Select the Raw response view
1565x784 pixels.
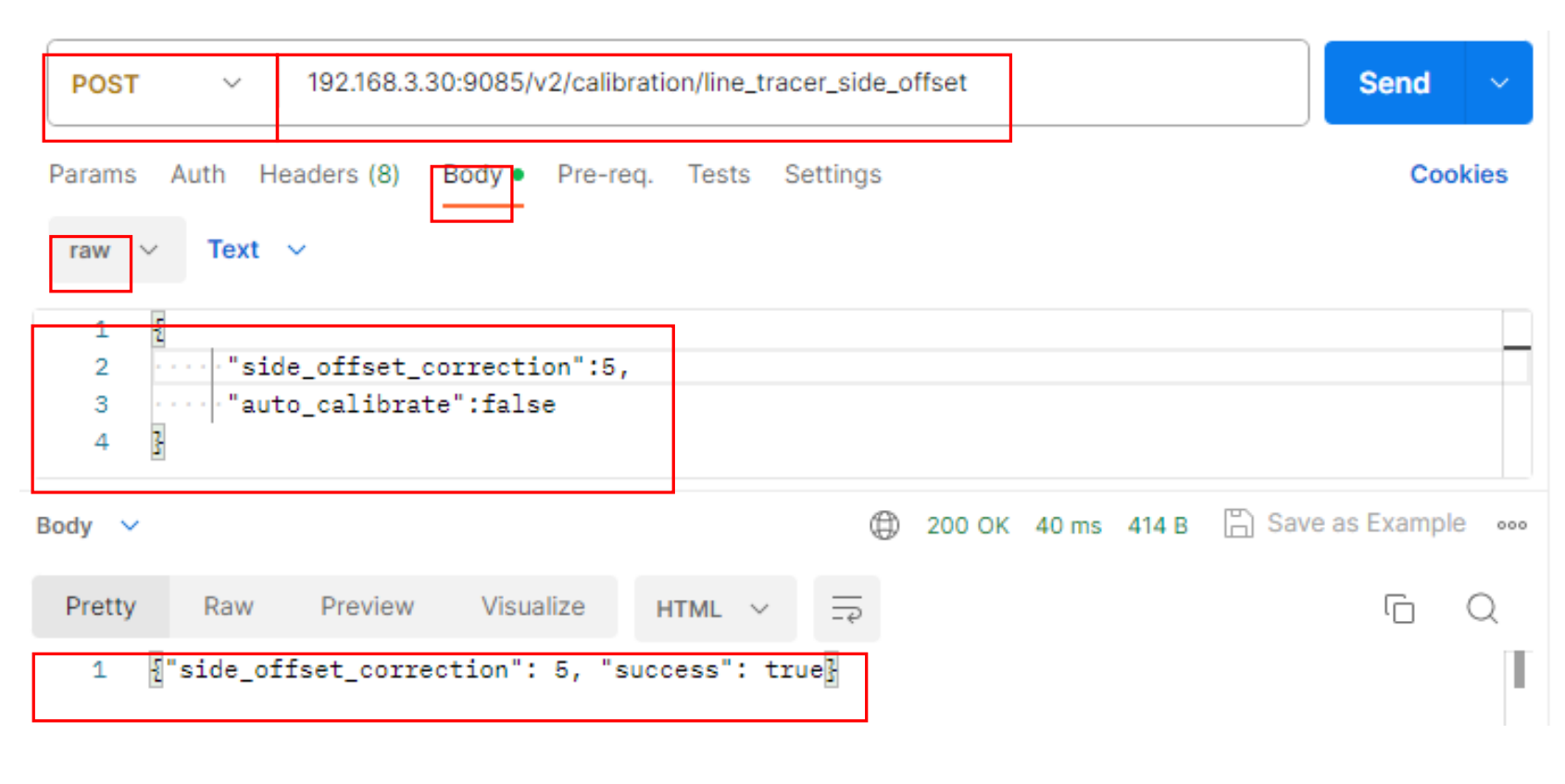tap(228, 607)
